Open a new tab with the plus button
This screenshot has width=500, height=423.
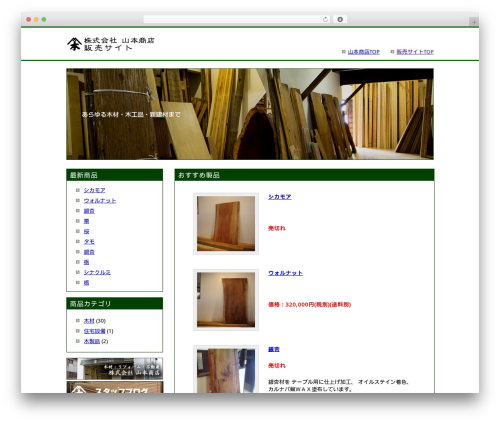(x=474, y=22)
